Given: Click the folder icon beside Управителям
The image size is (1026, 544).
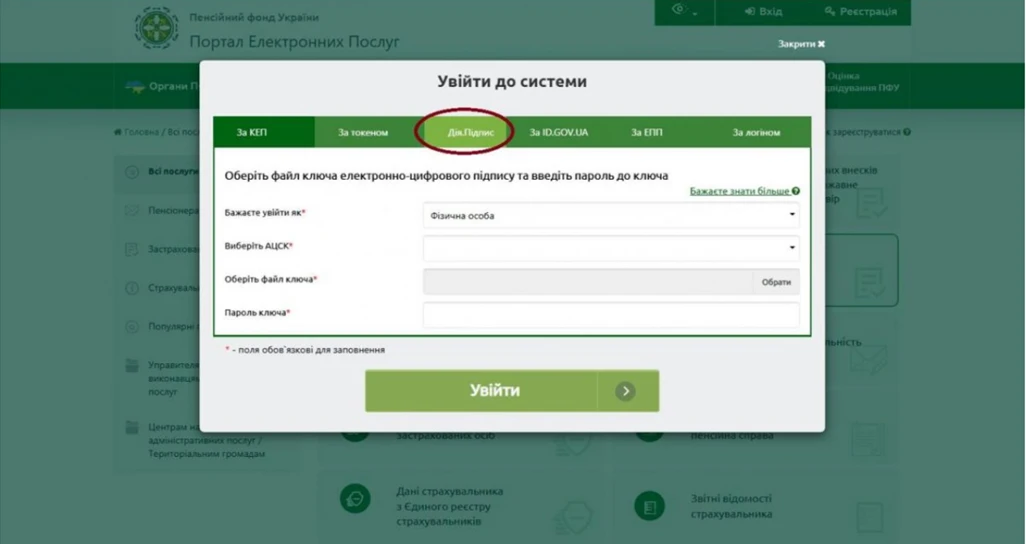Looking at the screenshot, I should [x=132, y=365].
